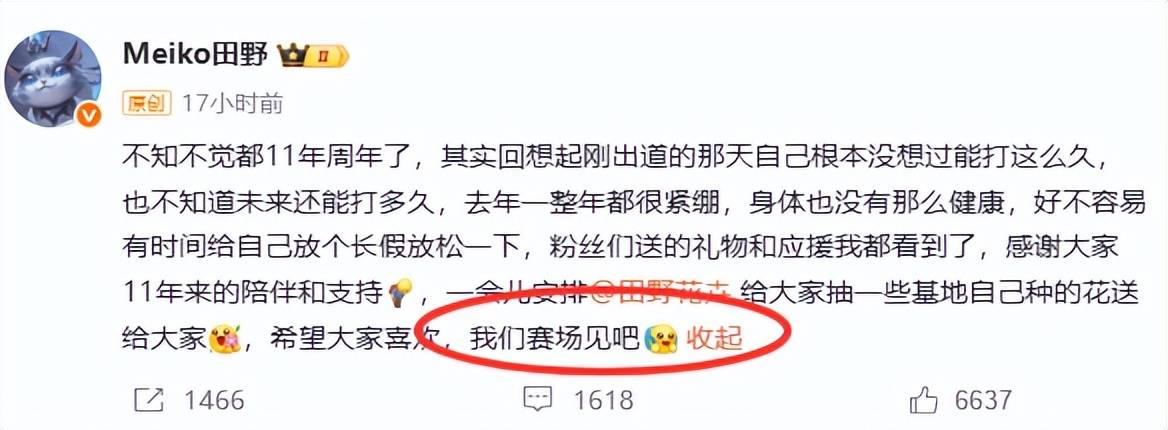The image size is (1168, 430).
Task: Collapse the post with 收起
Action: [x=714, y=338]
